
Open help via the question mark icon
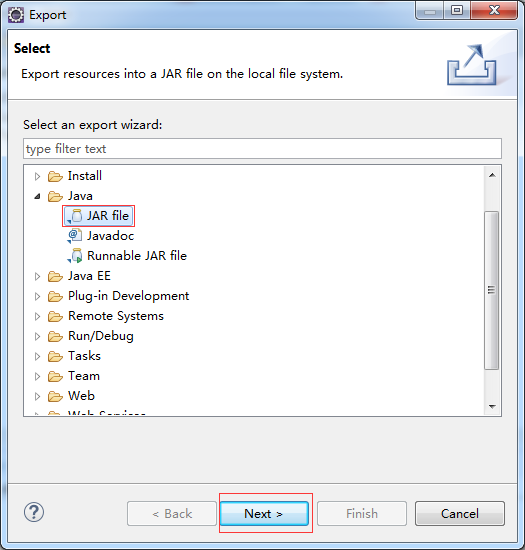pyautogui.click(x=34, y=512)
